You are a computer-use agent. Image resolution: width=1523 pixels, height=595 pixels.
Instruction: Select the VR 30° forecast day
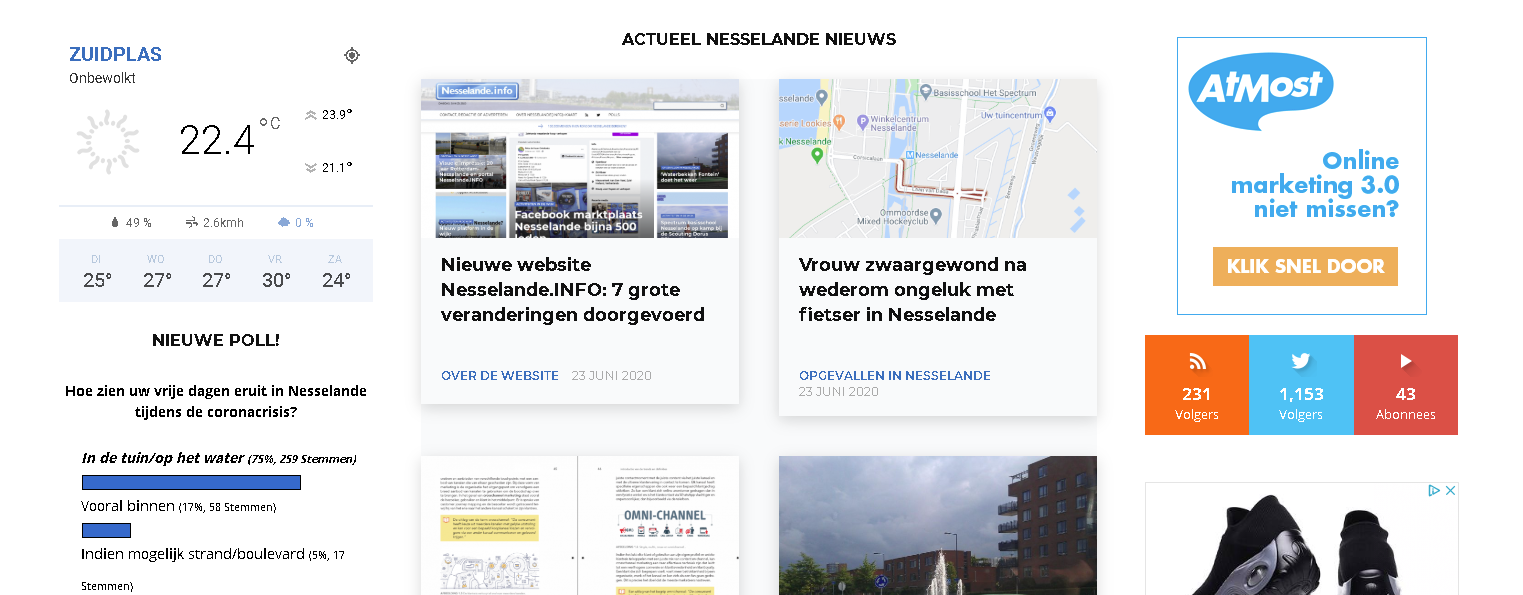(x=275, y=272)
